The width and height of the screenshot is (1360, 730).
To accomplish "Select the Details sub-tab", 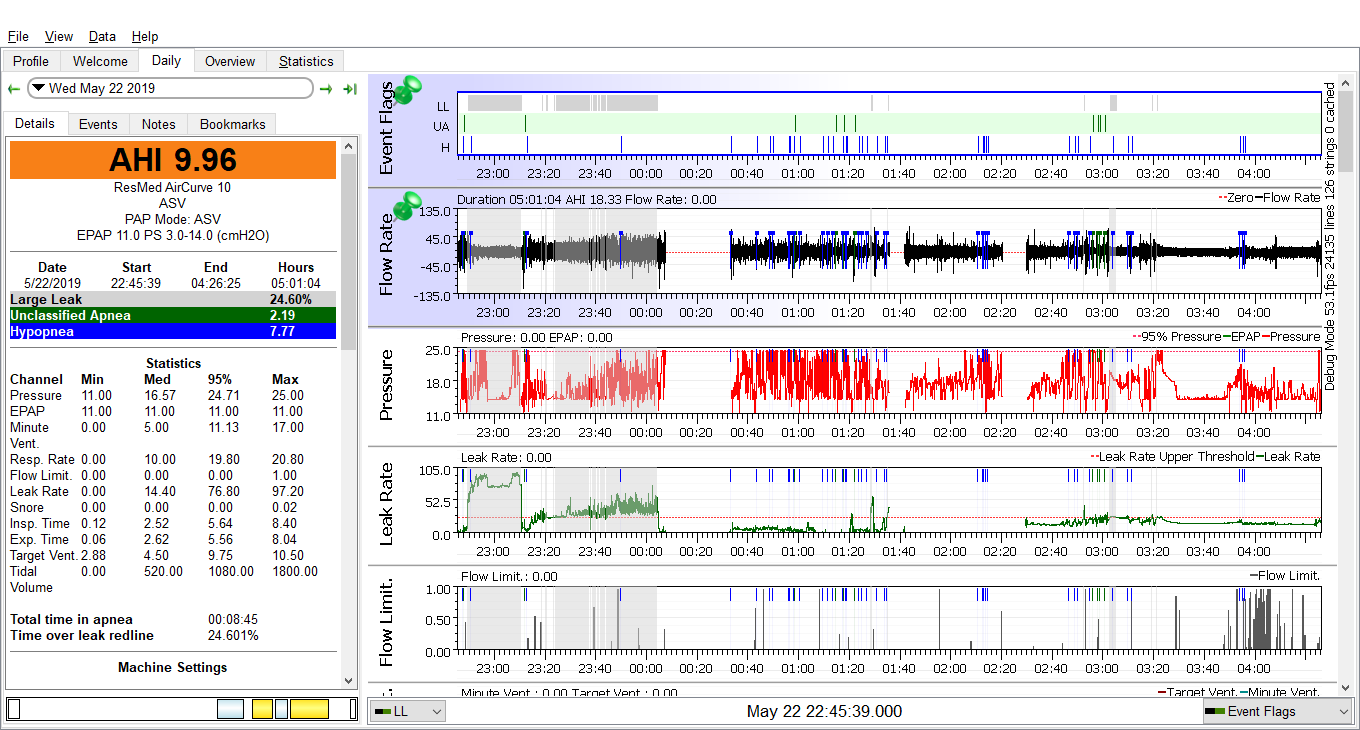I will 35,124.
